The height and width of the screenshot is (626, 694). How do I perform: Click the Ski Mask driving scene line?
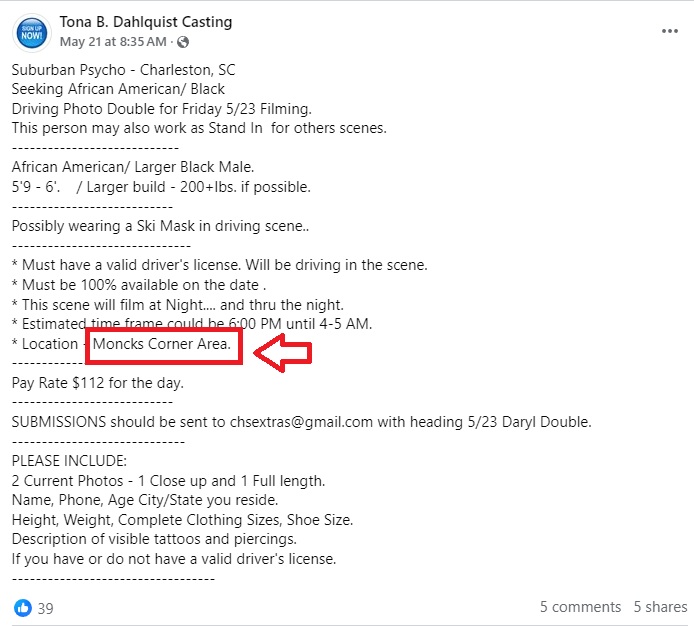pos(160,226)
